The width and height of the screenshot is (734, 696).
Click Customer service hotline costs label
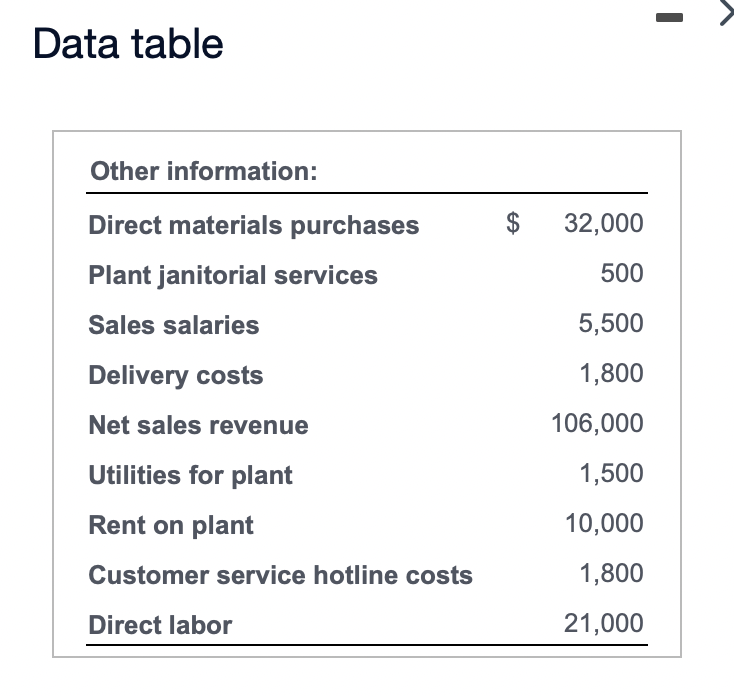tap(281, 575)
